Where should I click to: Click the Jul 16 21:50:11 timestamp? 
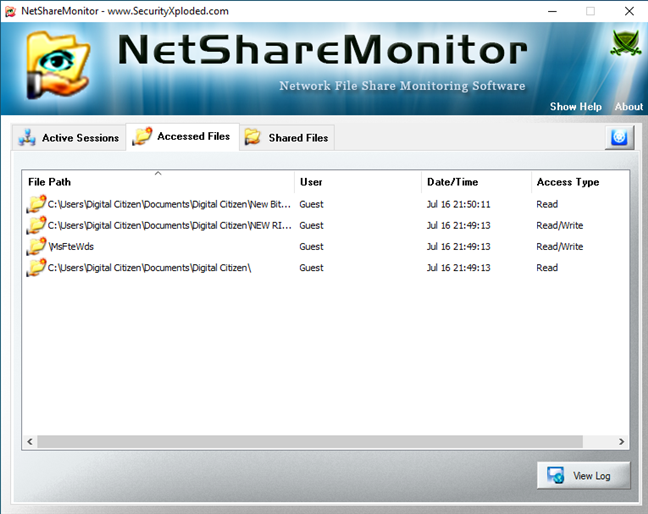click(x=458, y=204)
